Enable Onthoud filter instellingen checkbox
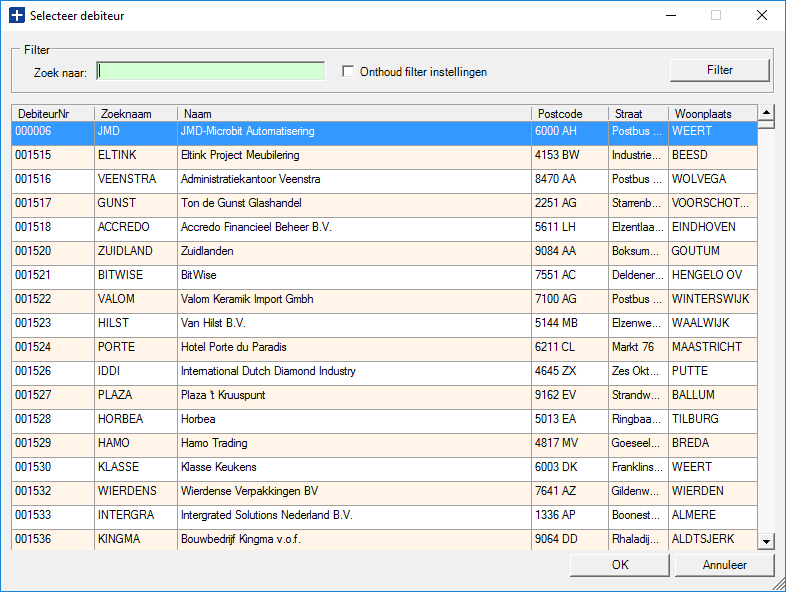The image size is (786, 592). click(348, 71)
